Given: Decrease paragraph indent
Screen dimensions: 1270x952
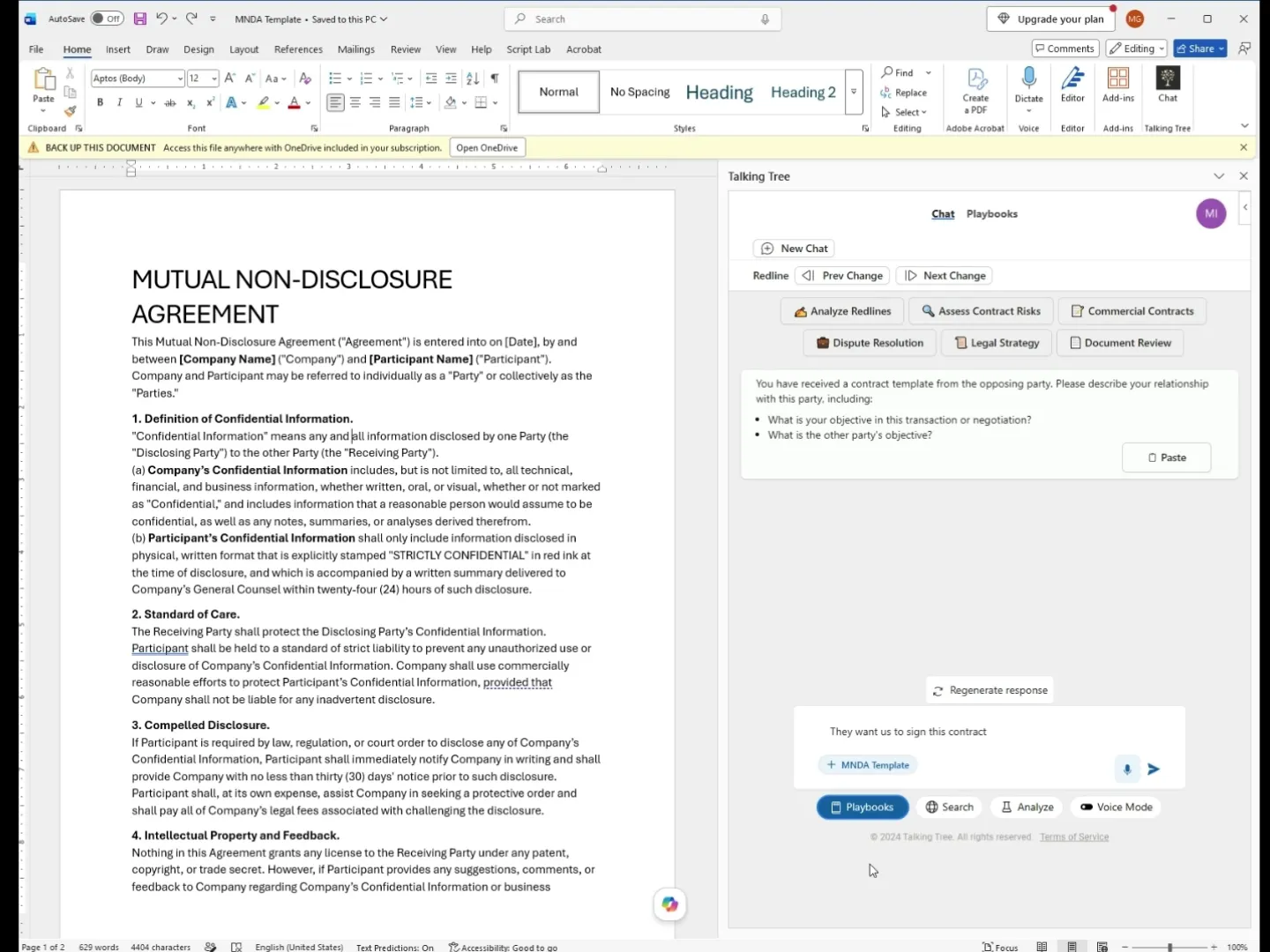Looking at the screenshot, I should (431, 78).
